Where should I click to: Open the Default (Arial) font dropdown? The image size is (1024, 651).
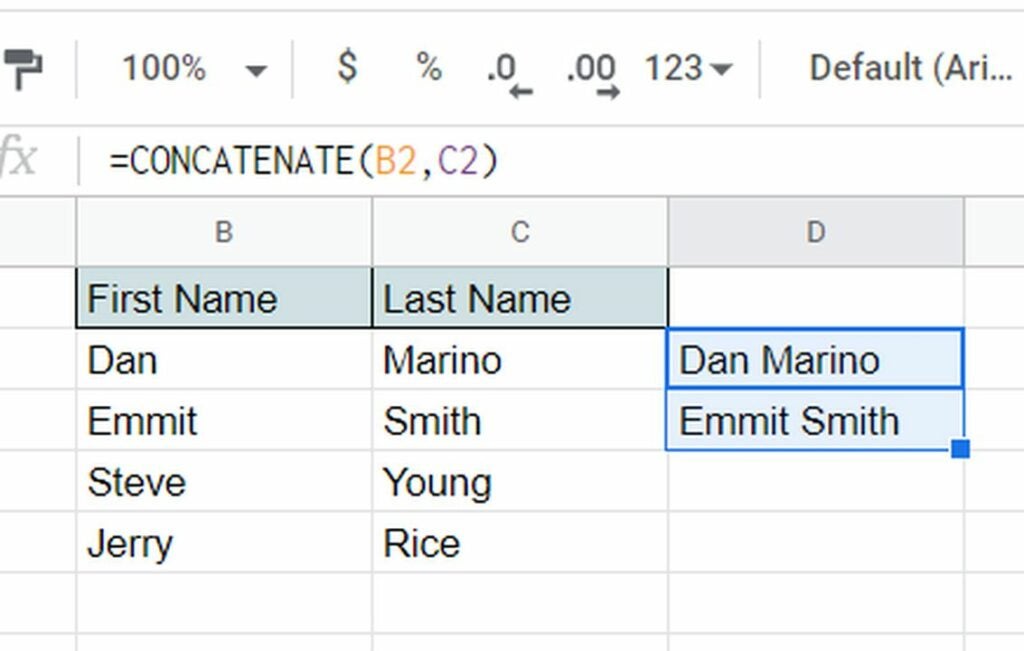point(910,68)
